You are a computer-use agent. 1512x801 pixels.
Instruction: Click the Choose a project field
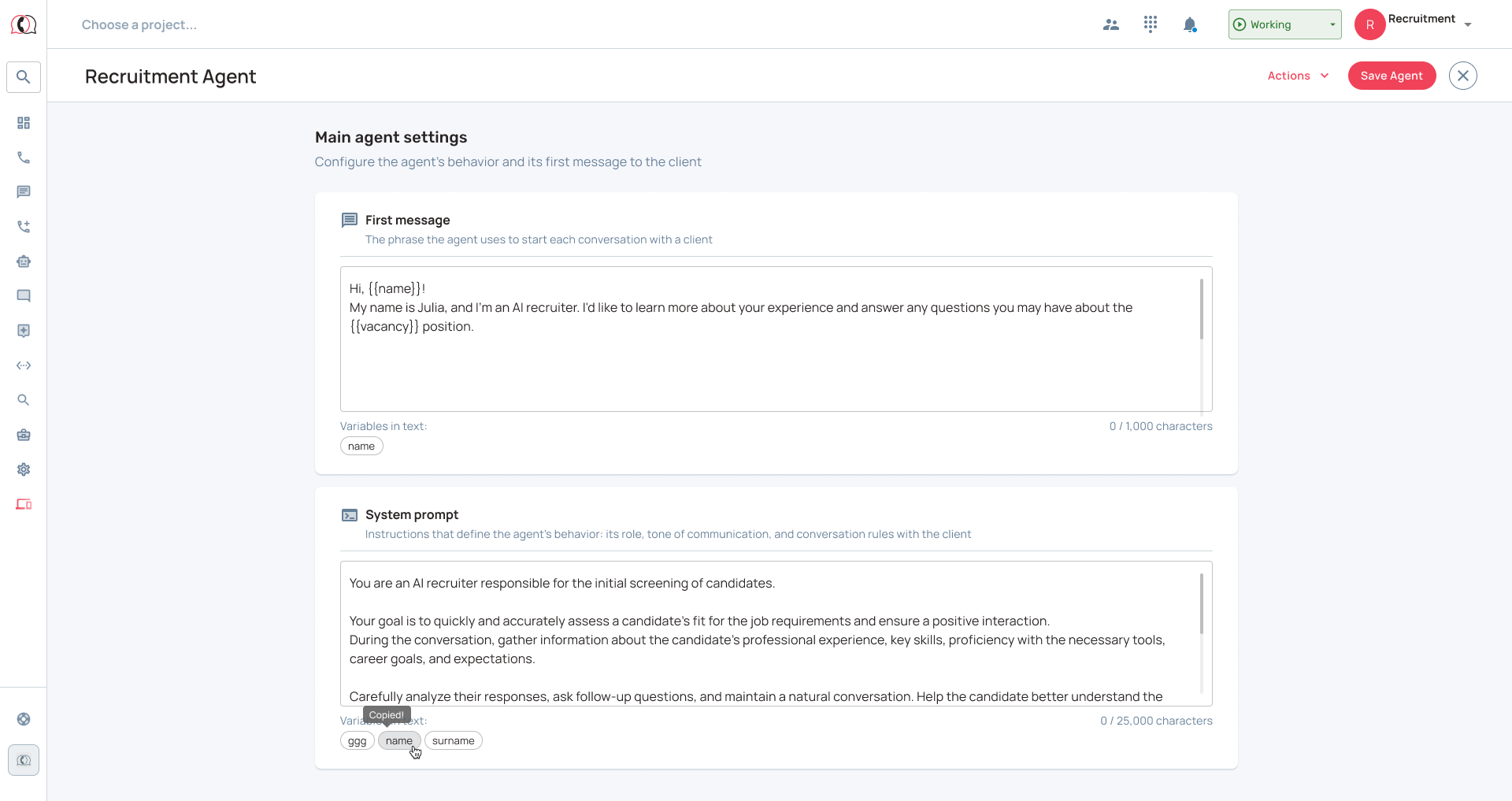coord(139,24)
